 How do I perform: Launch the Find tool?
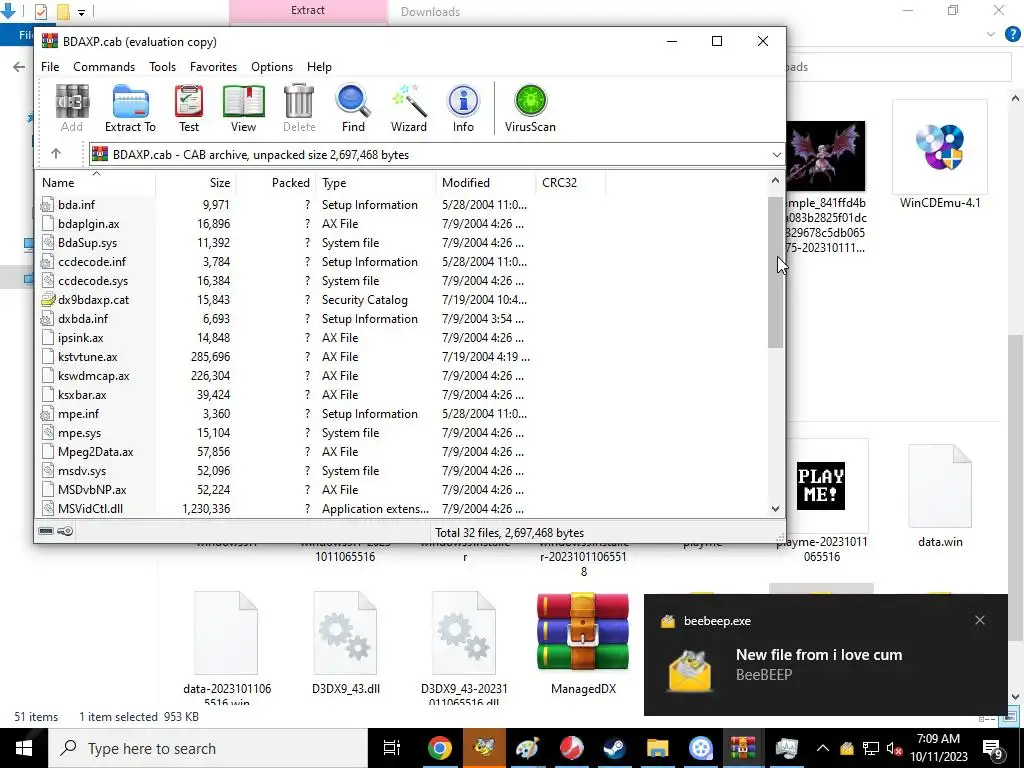pos(353,109)
